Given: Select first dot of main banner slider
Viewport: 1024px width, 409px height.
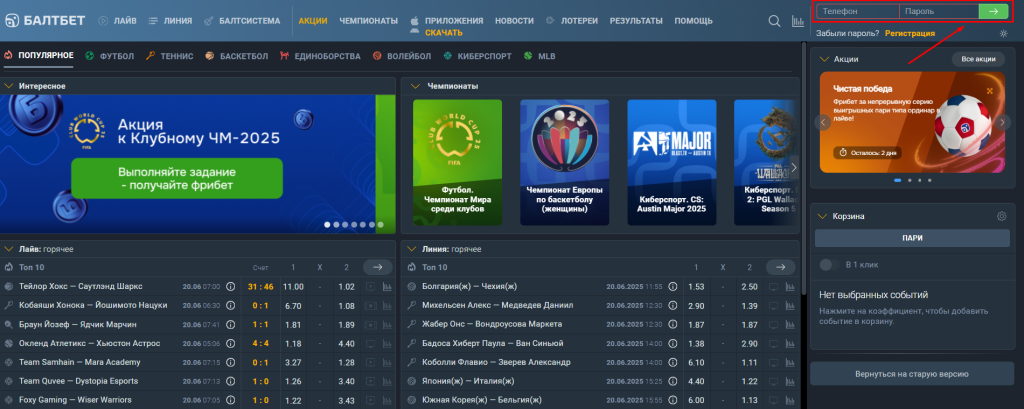Looking at the screenshot, I should [x=328, y=225].
